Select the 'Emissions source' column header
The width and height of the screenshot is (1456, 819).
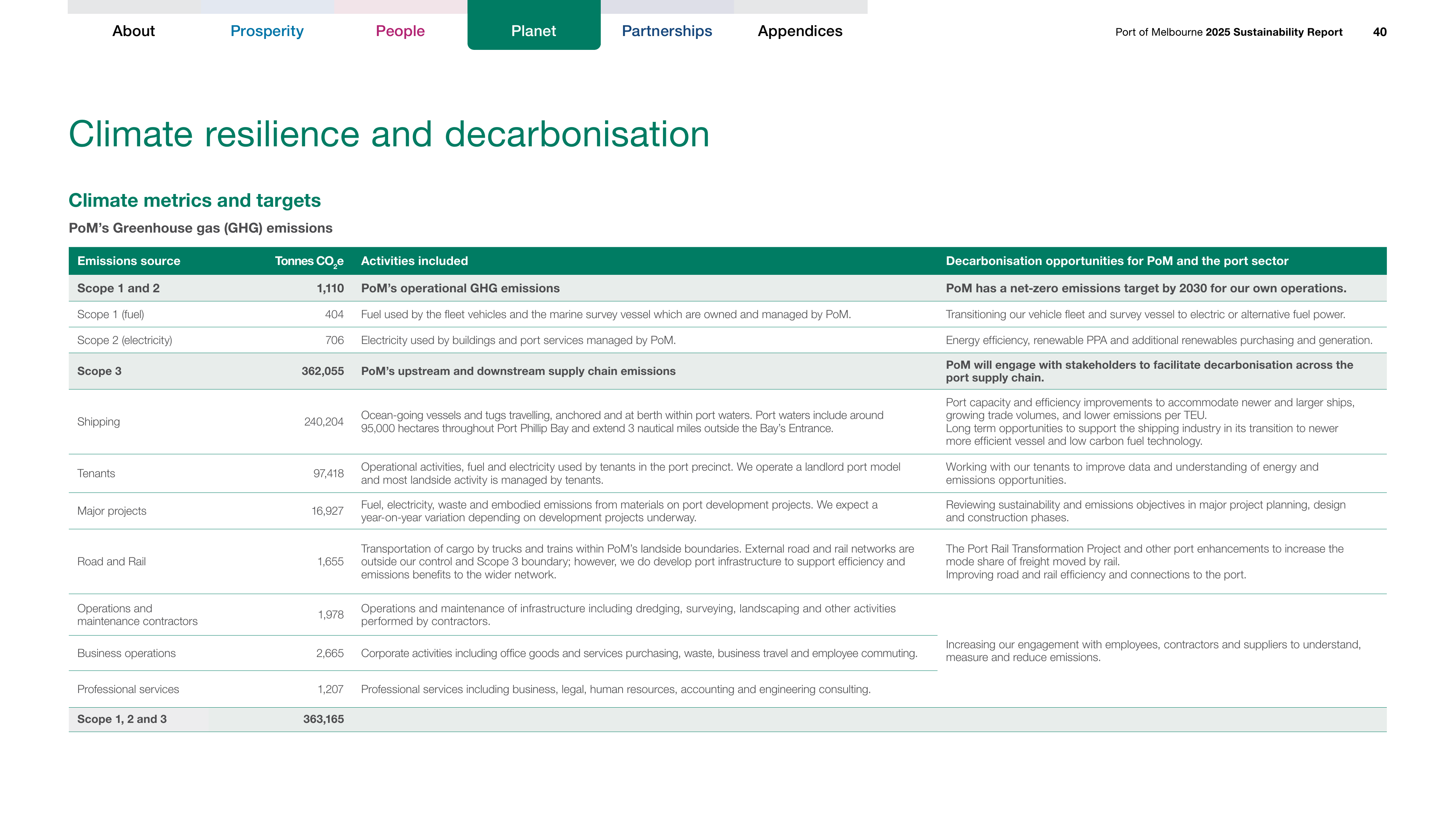129,261
